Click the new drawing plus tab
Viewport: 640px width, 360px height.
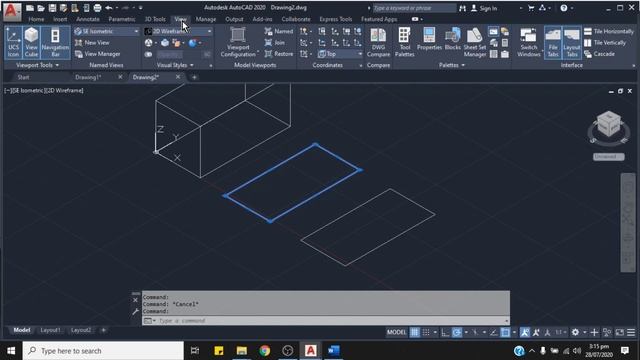pyautogui.click(x=194, y=77)
